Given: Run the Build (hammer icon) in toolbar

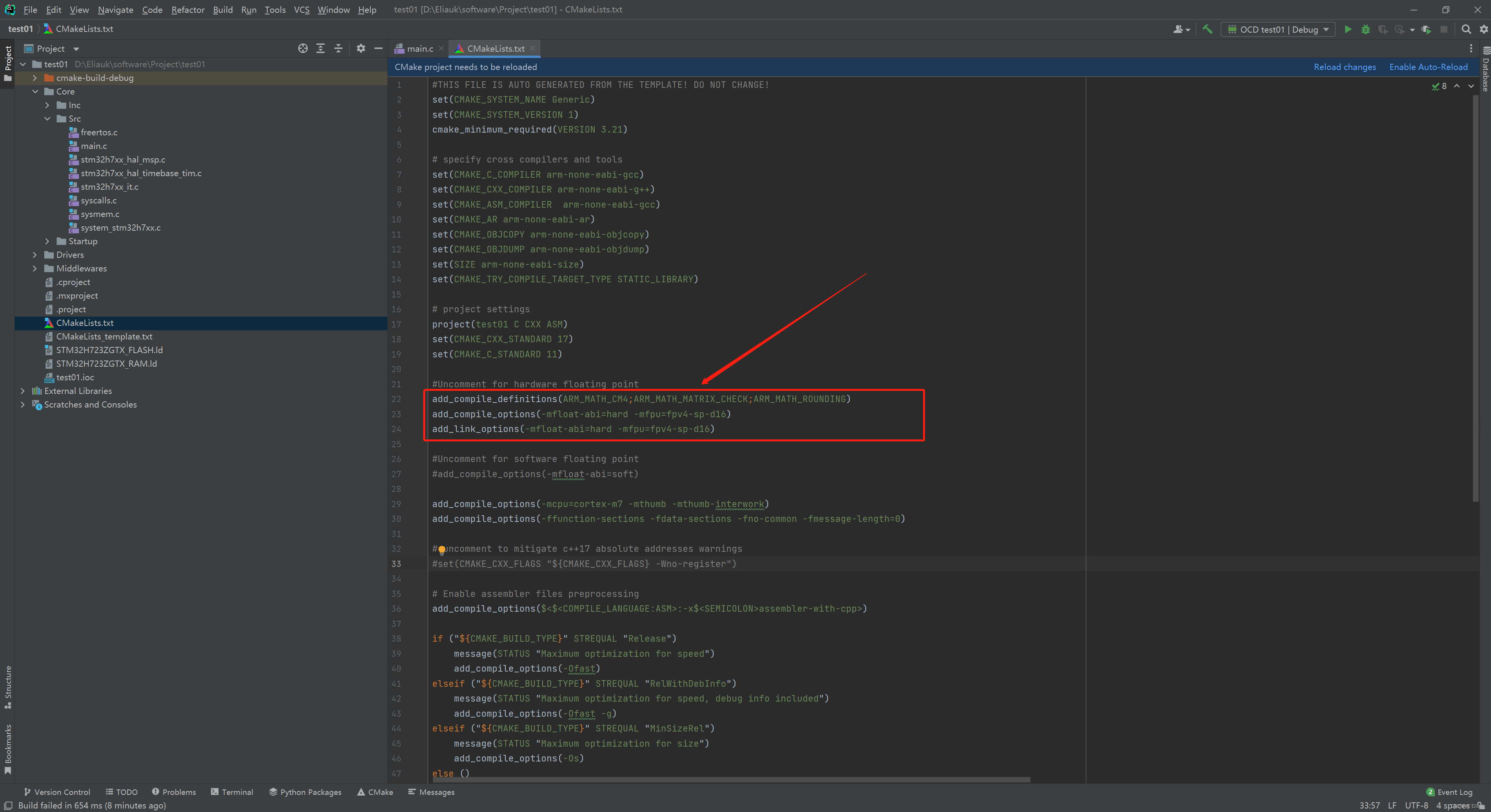Looking at the screenshot, I should click(1207, 29).
